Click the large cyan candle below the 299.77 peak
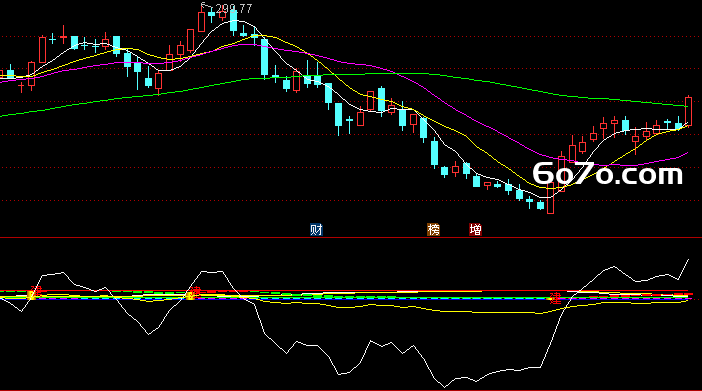This screenshot has height=391, width=702. tap(265, 57)
